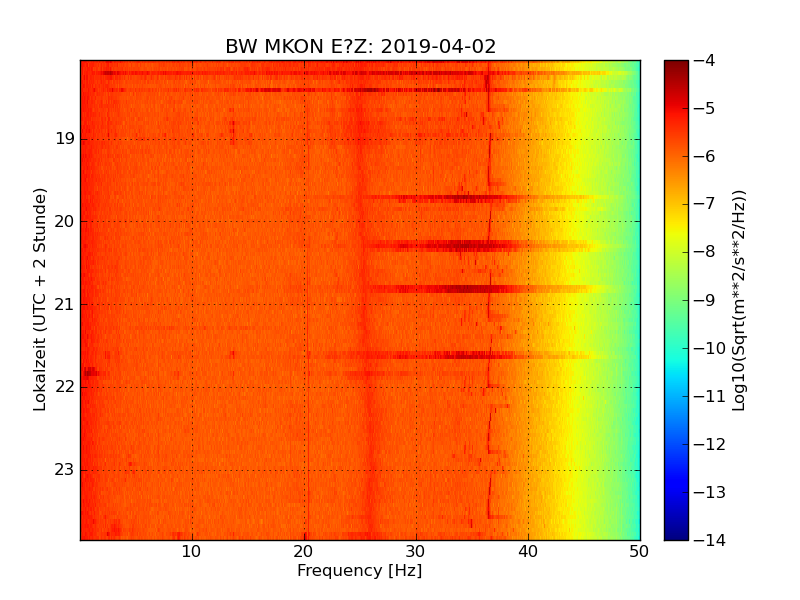Click the dark blue bottom of the colorbar

(x=676, y=531)
